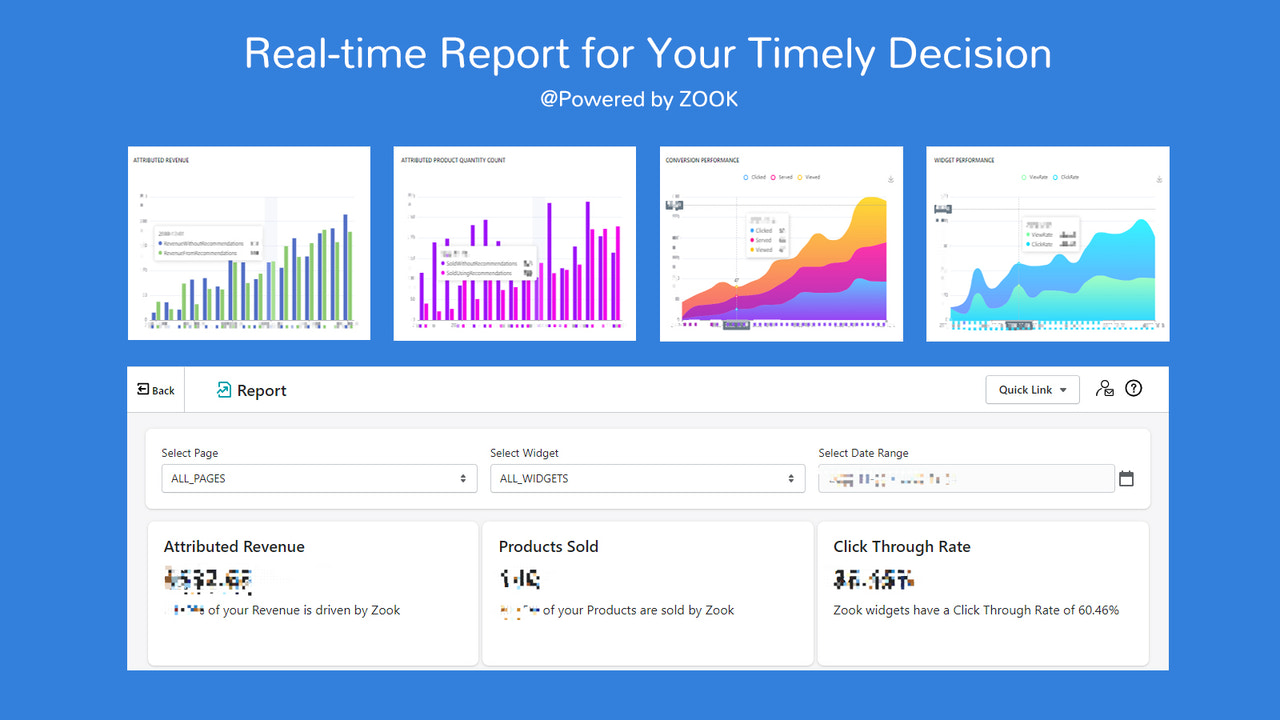Open the Quick Link dropdown
The height and width of the screenshot is (720, 1280).
pyautogui.click(x=1032, y=389)
